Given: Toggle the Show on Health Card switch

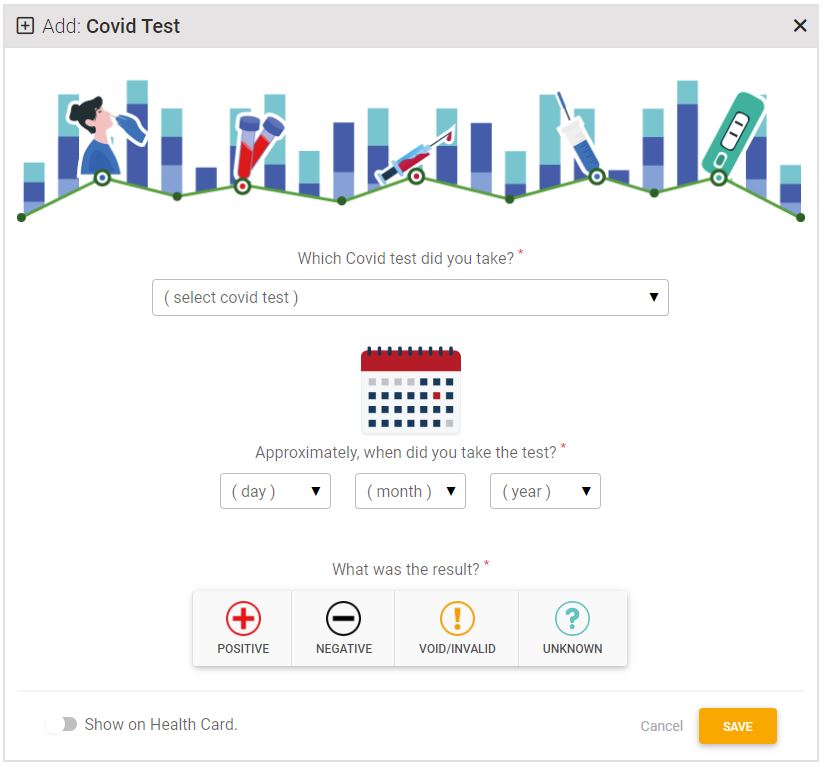Looking at the screenshot, I should 61,724.
